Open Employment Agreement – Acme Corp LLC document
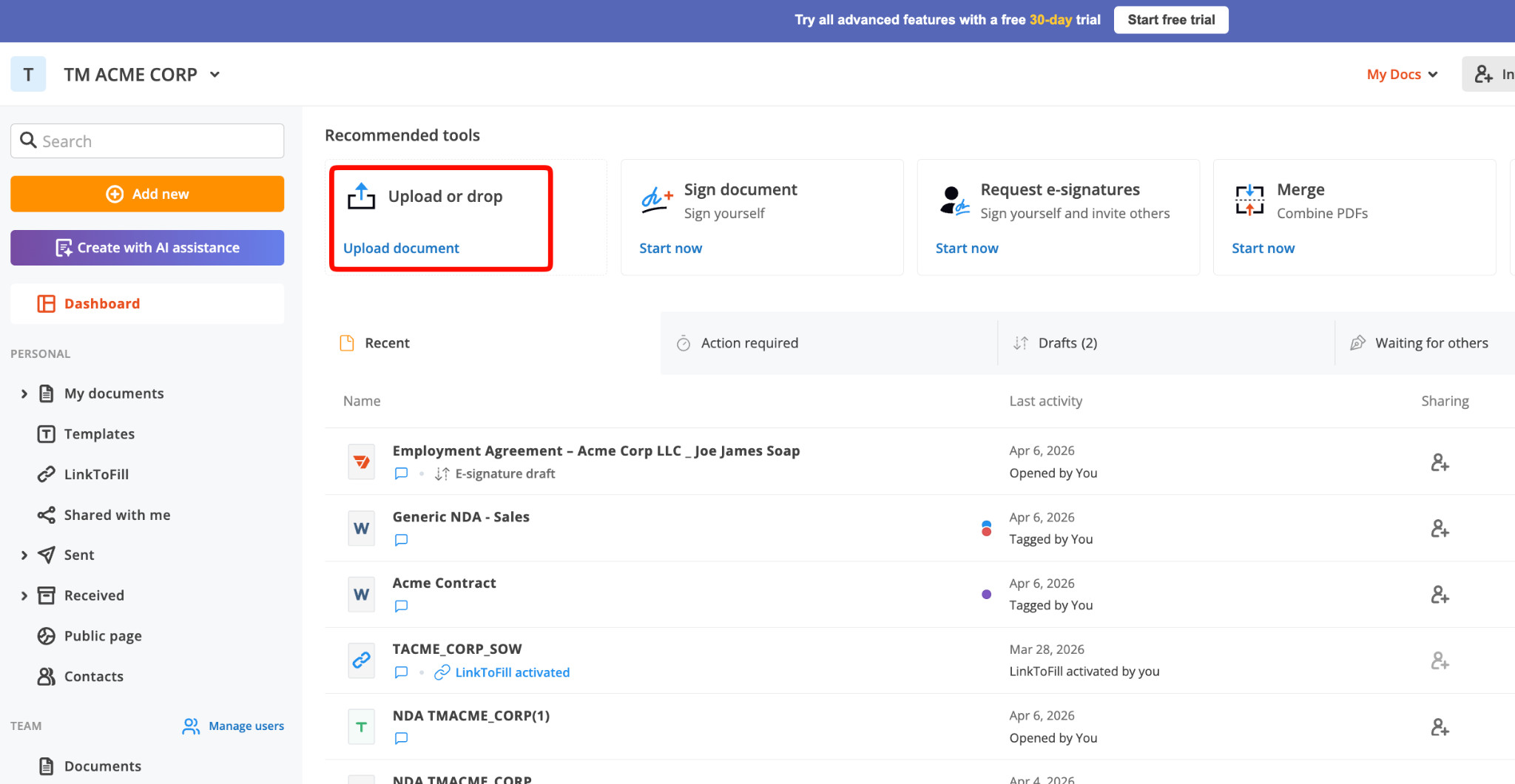 click(x=596, y=451)
